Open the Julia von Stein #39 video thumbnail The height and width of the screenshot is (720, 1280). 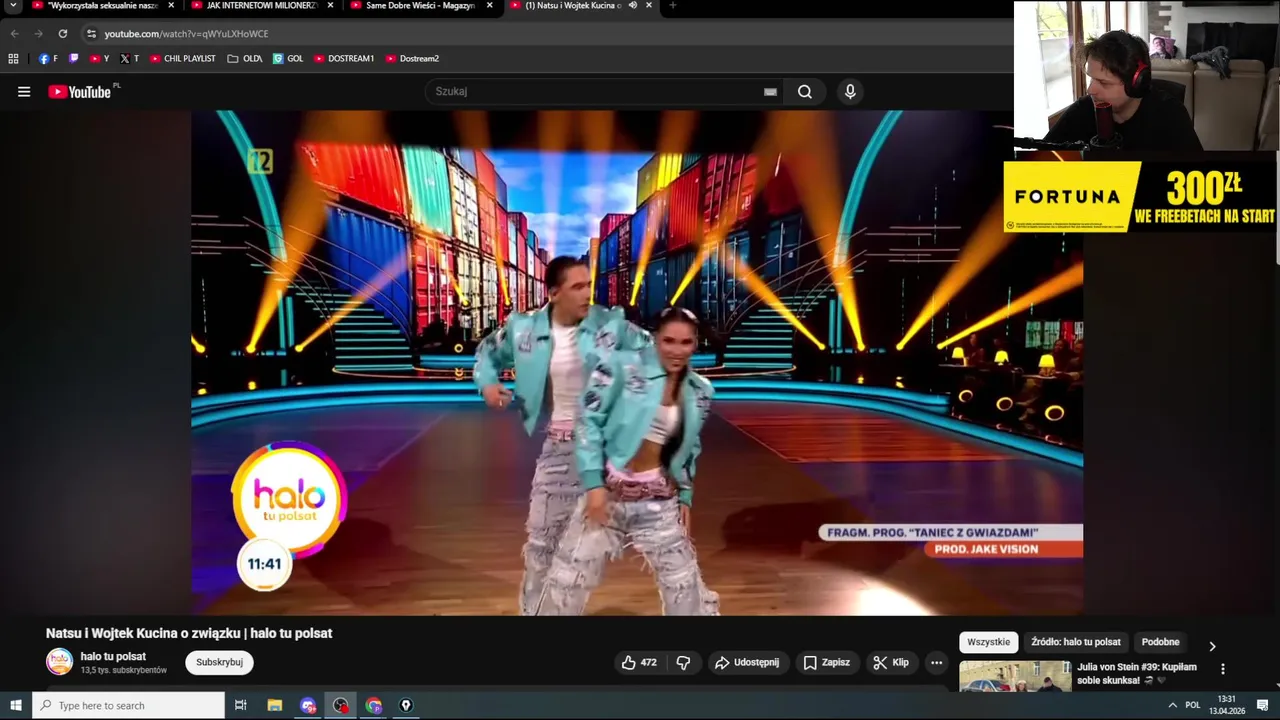1015,676
